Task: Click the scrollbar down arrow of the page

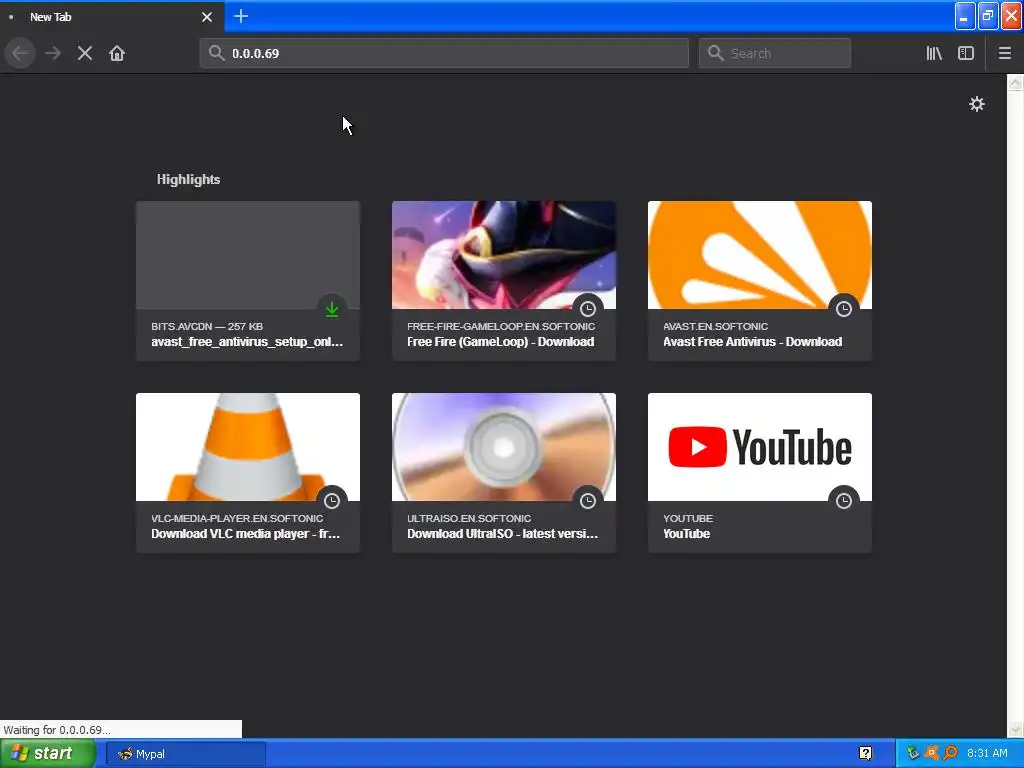Action: [1015, 729]
